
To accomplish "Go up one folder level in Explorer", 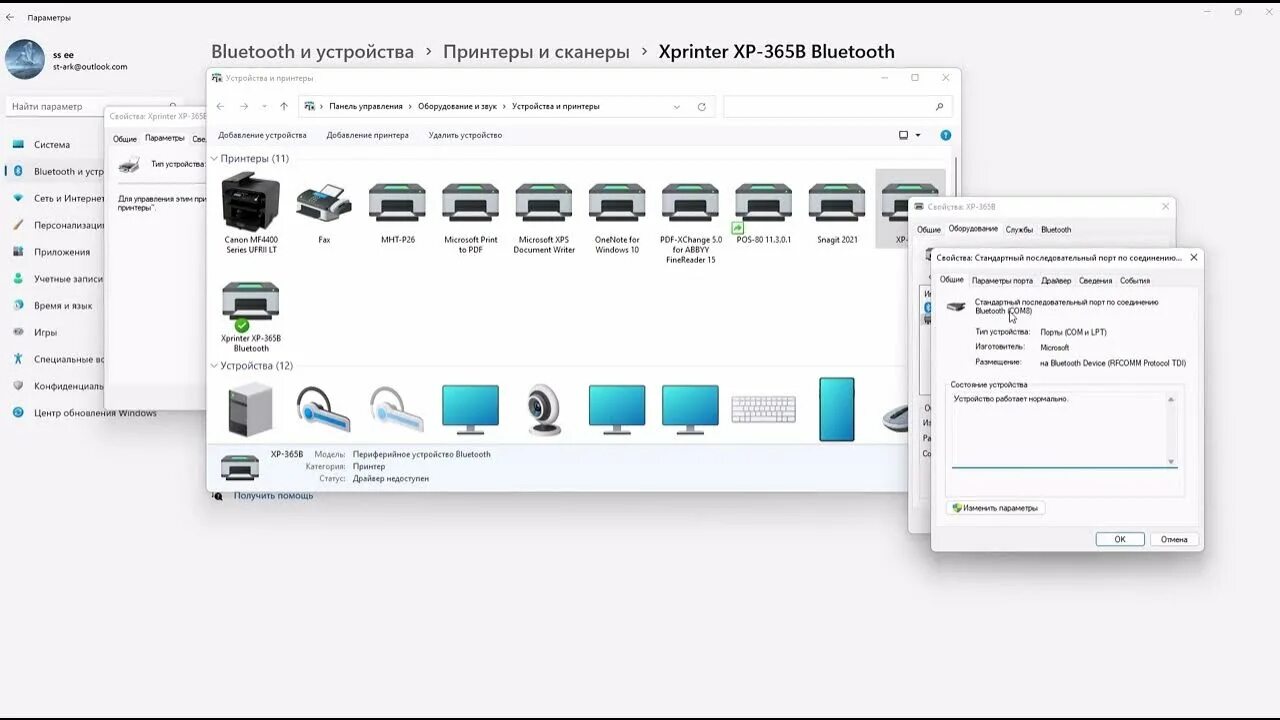I will click(x=284, y=106).
